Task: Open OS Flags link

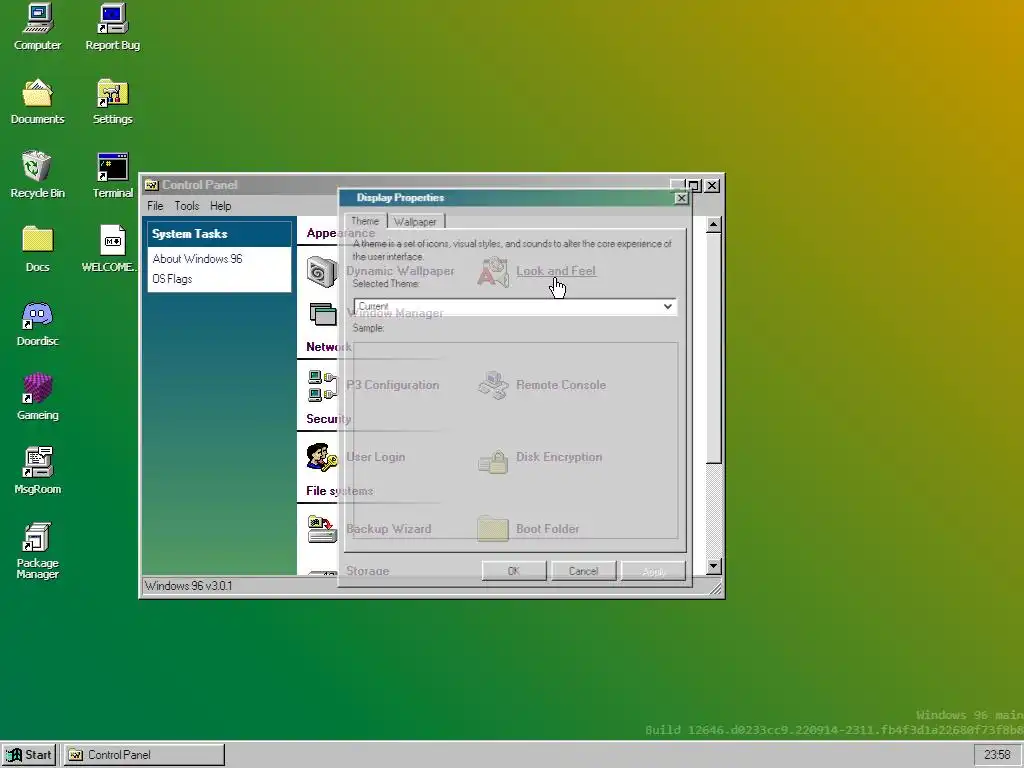Action: tap(172, 279)
